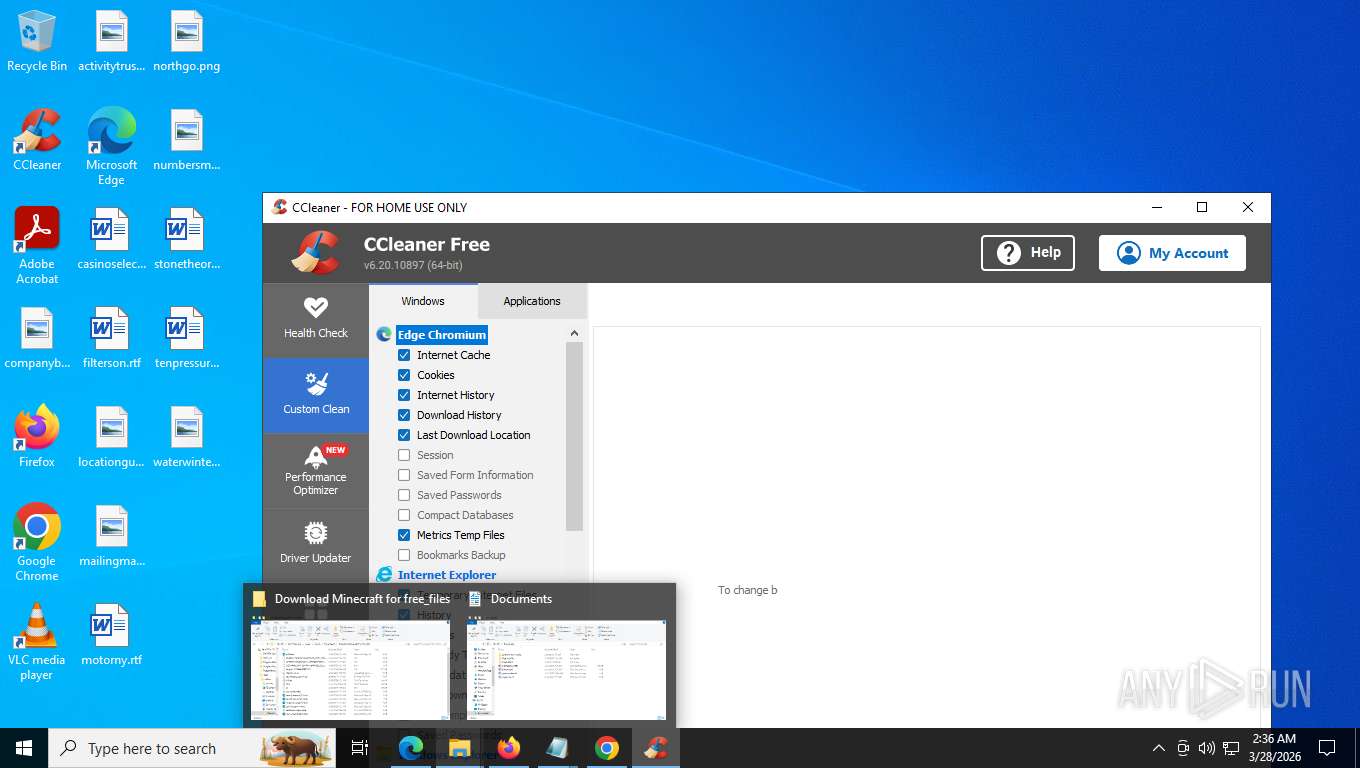The image size is (1360, 768).
Task: Click the CCleaner logo in the header
Action: pos(316,253)
